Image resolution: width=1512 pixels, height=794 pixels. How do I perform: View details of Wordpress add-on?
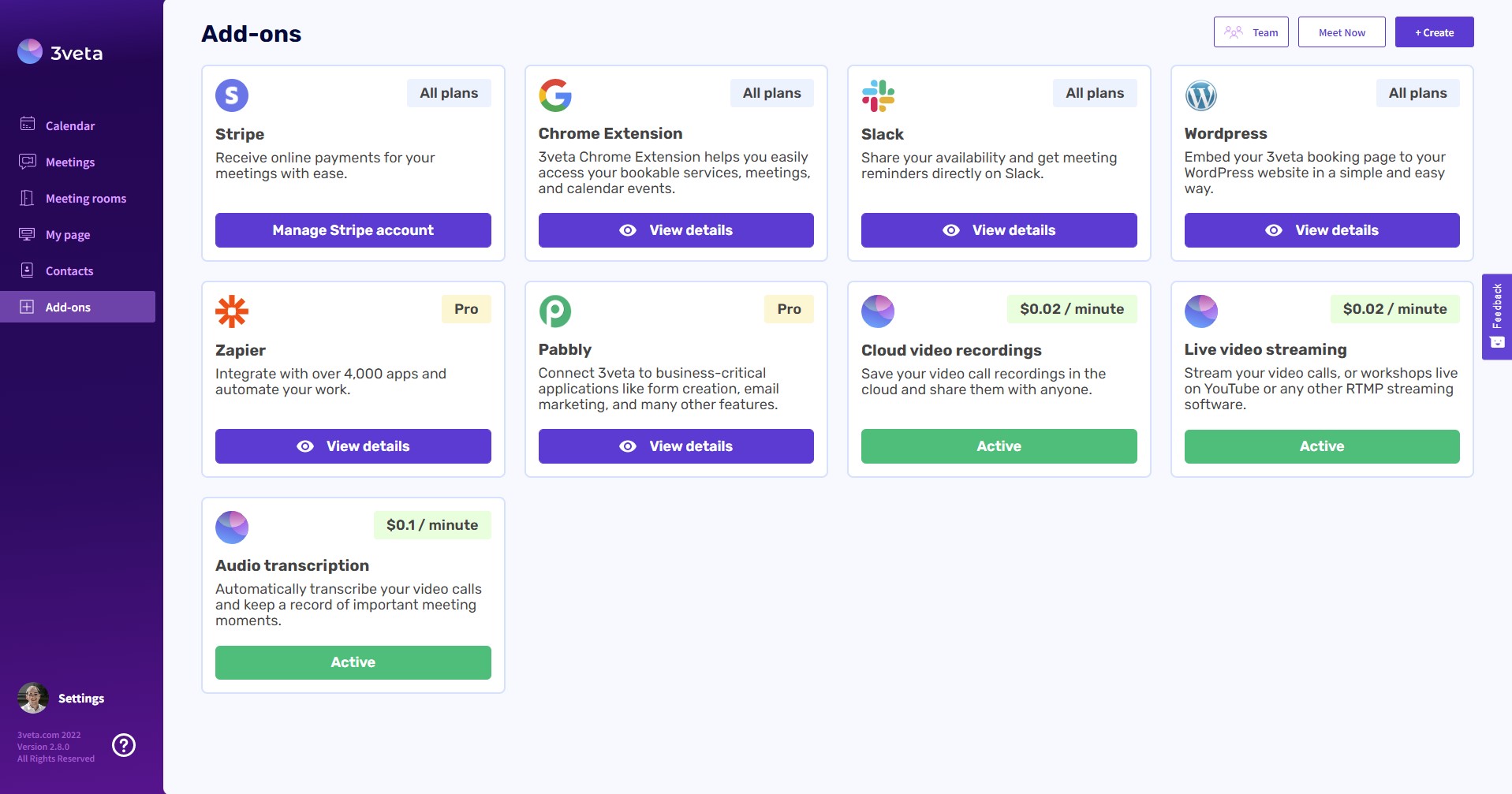pos(1322,230)
